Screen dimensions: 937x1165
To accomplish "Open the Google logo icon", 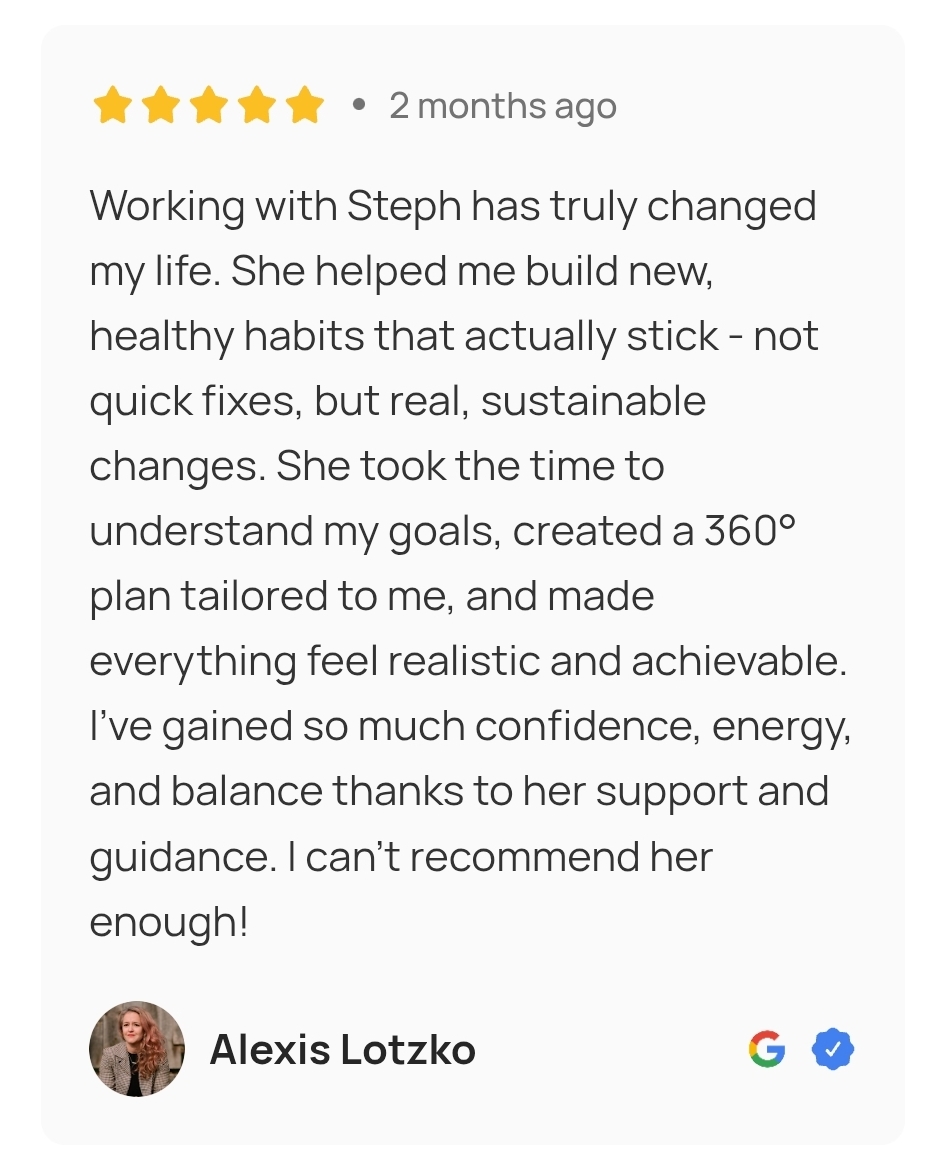I will (x=767, y=1049).
